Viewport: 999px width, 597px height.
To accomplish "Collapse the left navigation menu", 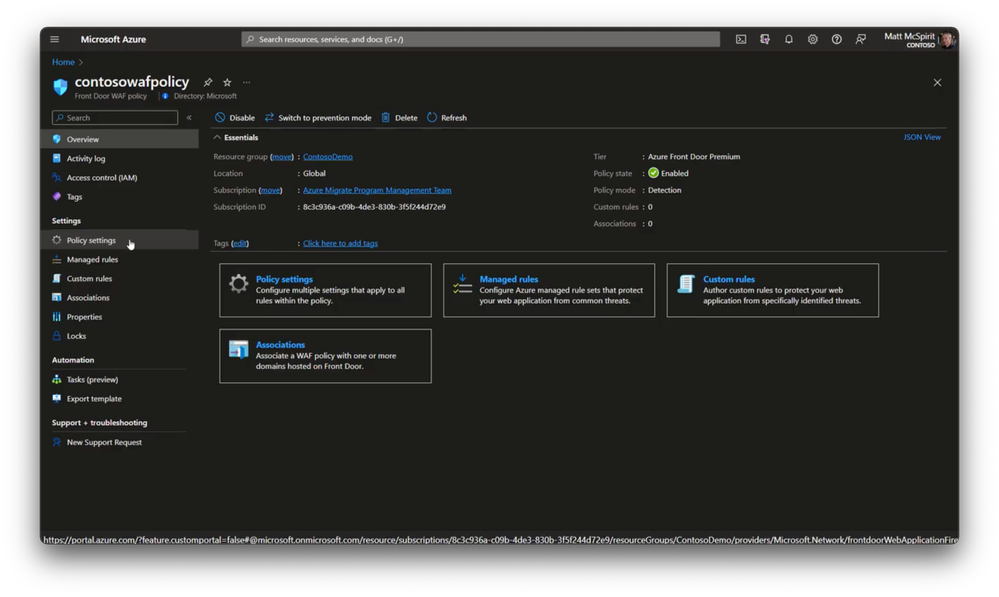I will pos(189,118).
